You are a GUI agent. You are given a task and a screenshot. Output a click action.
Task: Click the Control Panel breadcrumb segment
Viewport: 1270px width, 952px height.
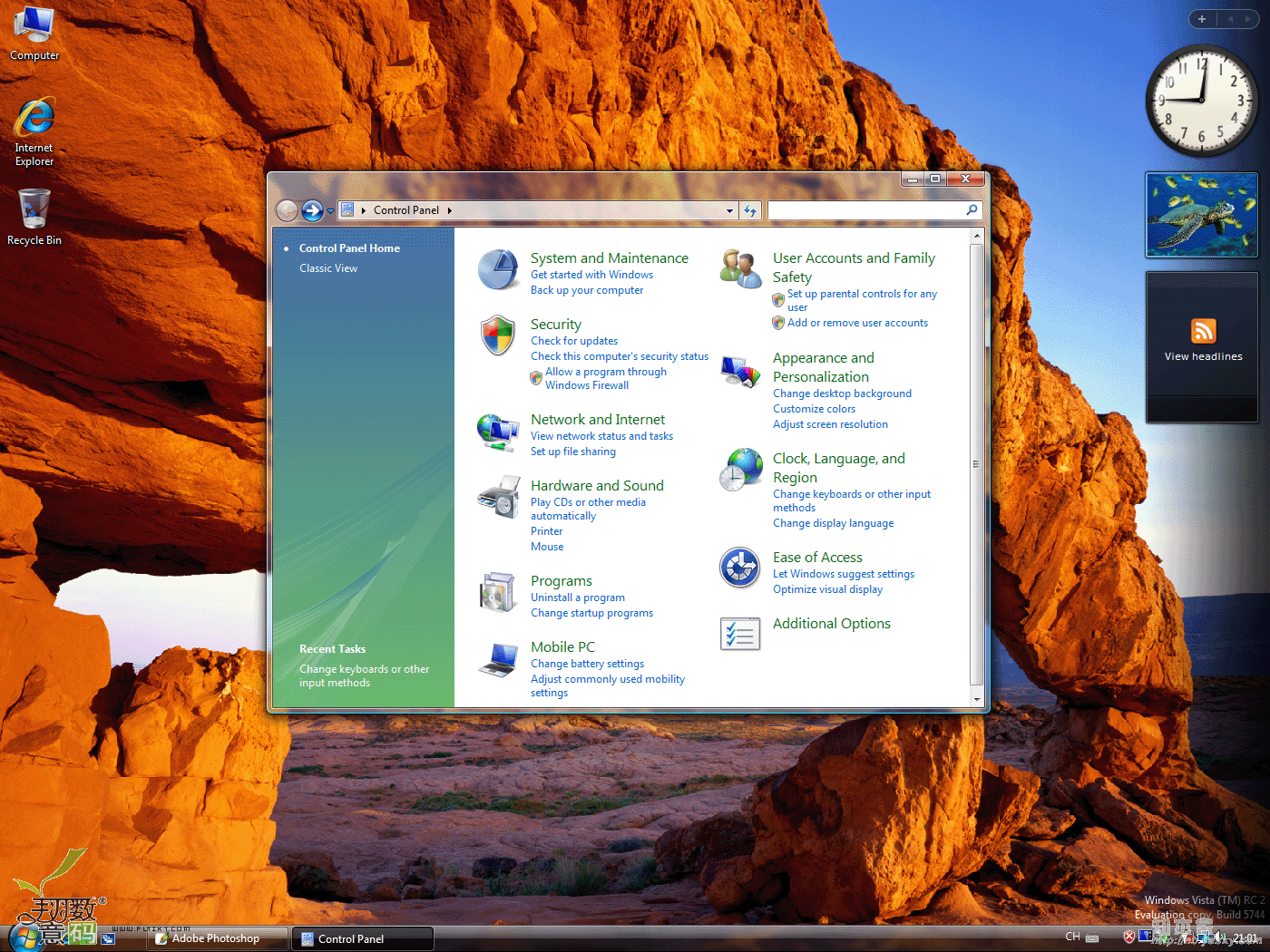coord(406,210)
